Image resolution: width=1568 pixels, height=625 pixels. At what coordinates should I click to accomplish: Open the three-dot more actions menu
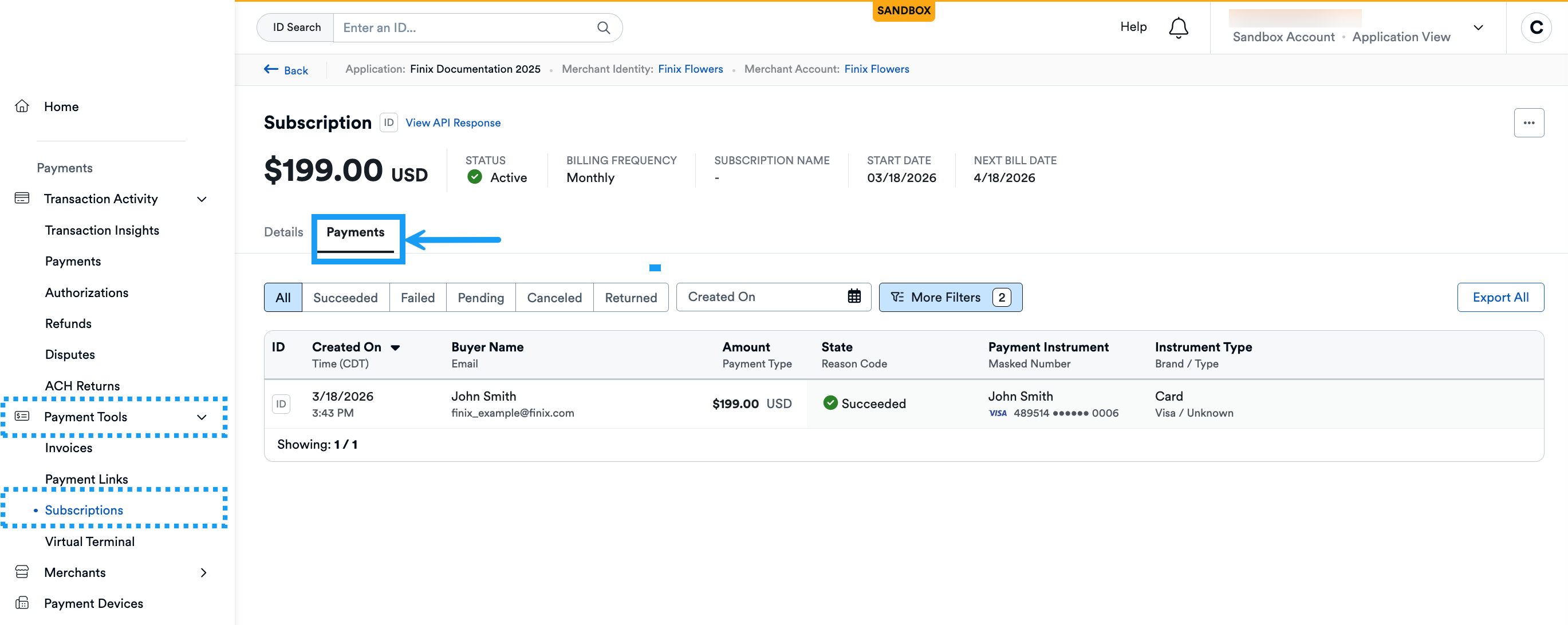[1528, 122]
